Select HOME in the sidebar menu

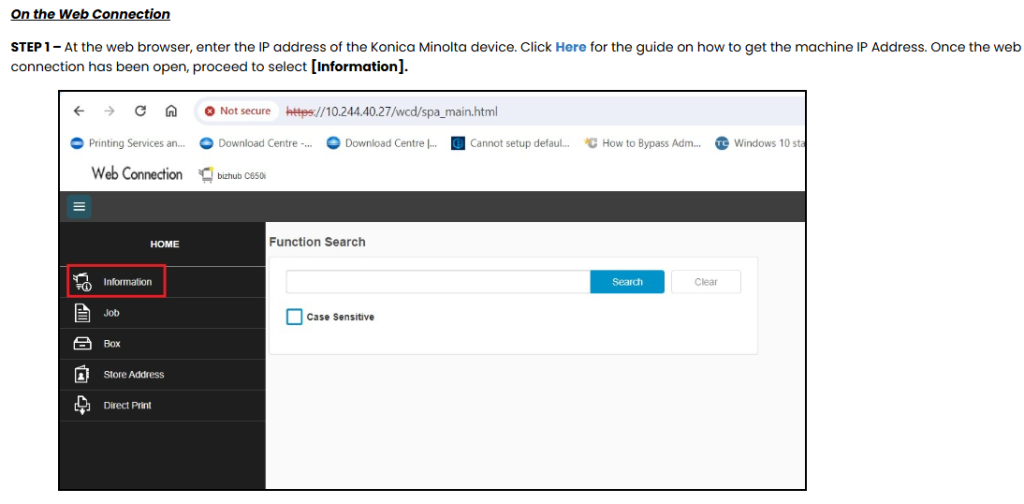coord(165,244)
